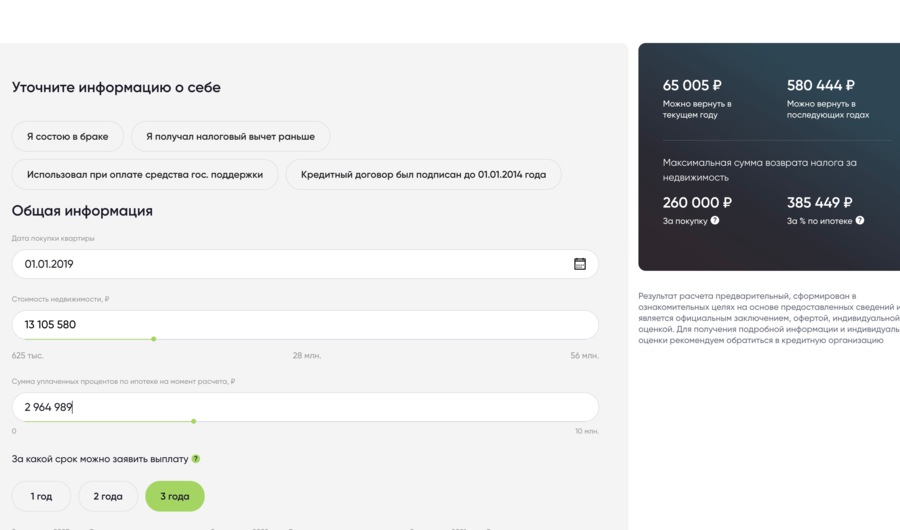The width and height of the screenshot is (900, 530).
Task: Click the mortgage interest slider handle
Action: click(193, 421)
